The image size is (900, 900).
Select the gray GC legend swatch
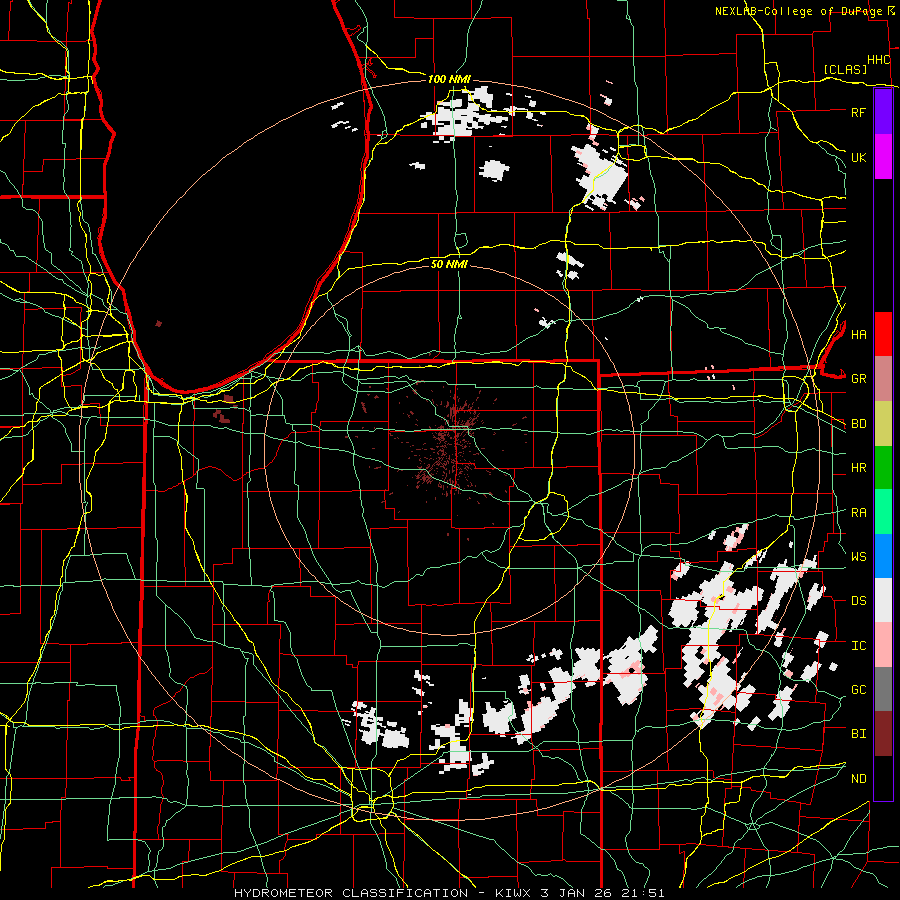[883, 689]
